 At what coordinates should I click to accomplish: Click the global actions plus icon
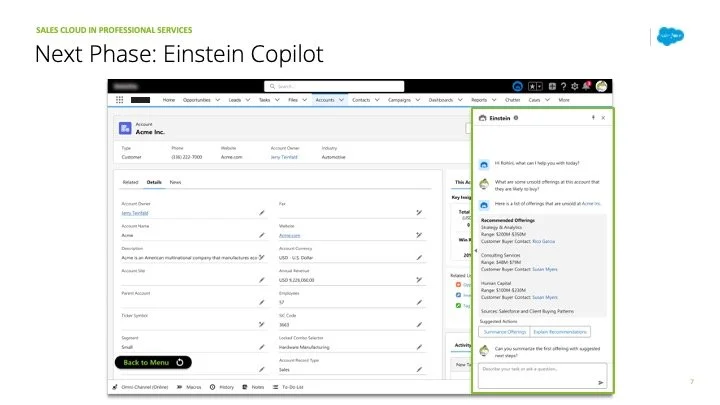coord(552,86)
